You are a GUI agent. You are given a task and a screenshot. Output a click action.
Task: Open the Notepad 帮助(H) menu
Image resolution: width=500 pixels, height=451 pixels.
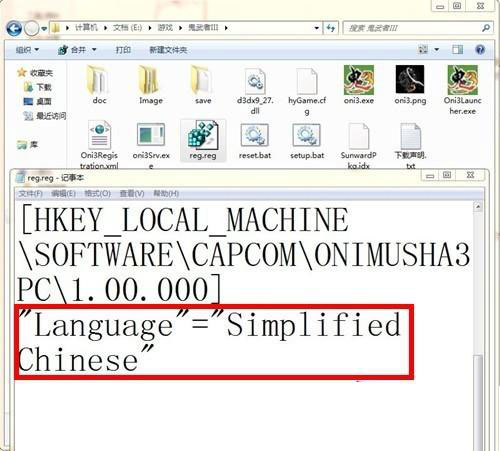166,194
